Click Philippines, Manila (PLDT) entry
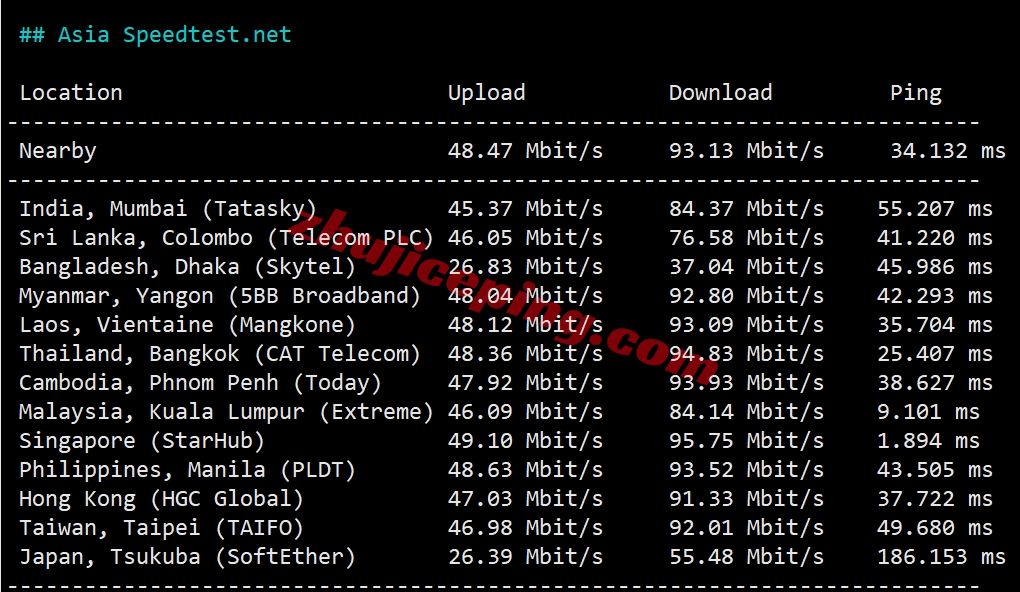Viewport: 1020px width, 592px height. click(x=187, y=470)
